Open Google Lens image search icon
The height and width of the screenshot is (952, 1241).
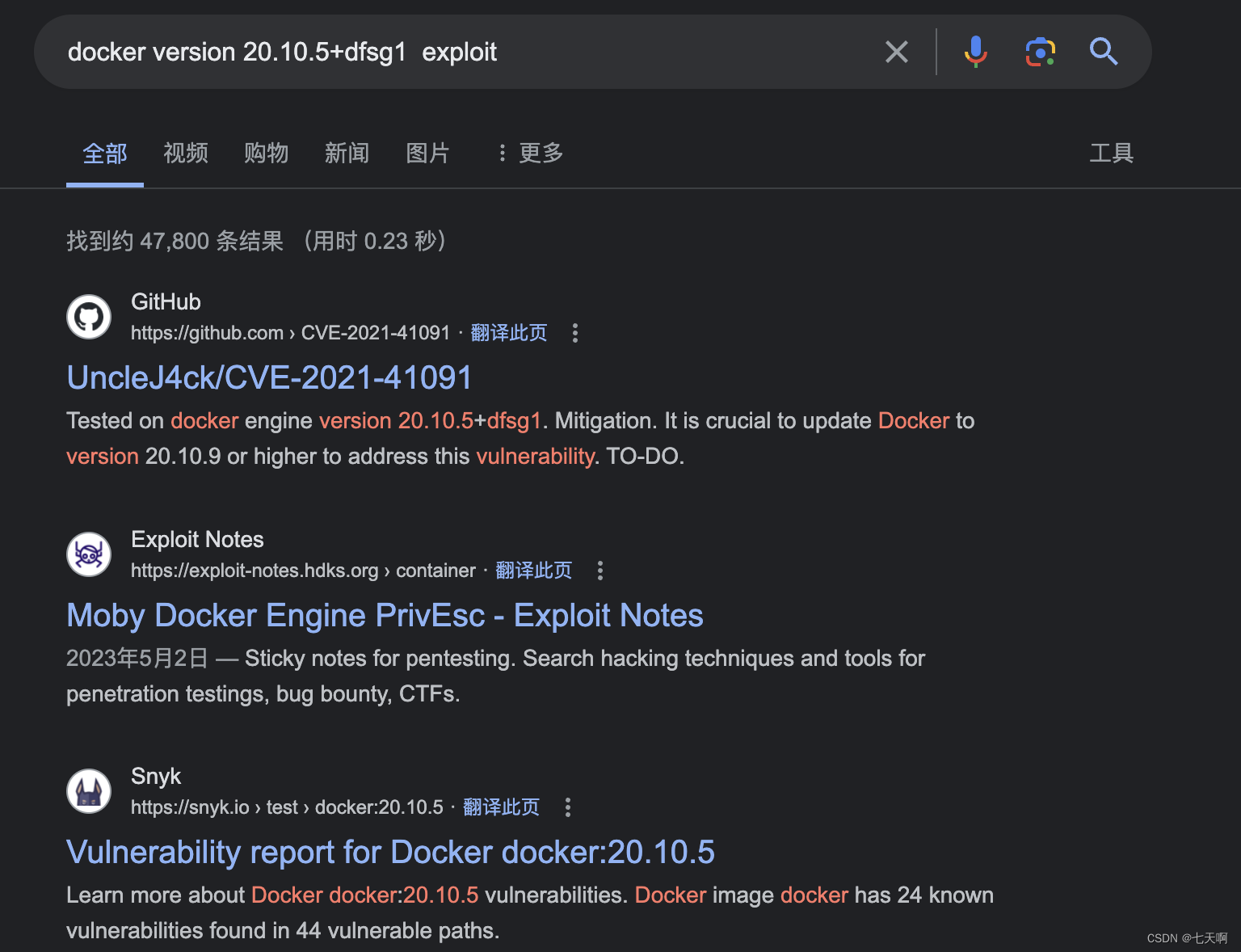tap(1041, 52)
